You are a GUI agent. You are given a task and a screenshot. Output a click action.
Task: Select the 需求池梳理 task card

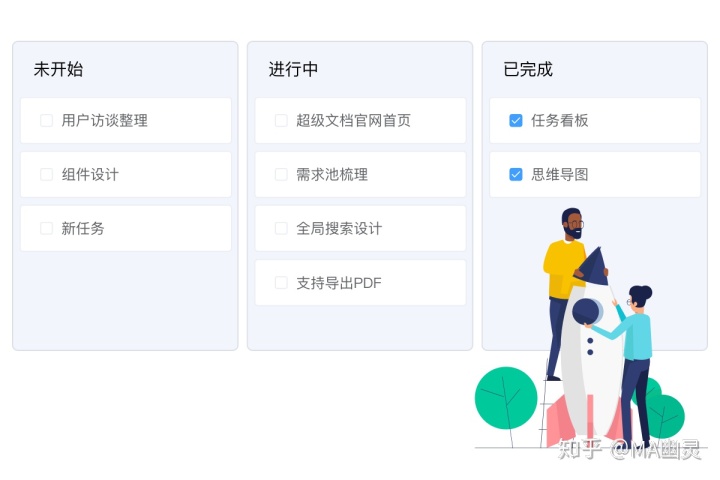click(x=360, y=175)
